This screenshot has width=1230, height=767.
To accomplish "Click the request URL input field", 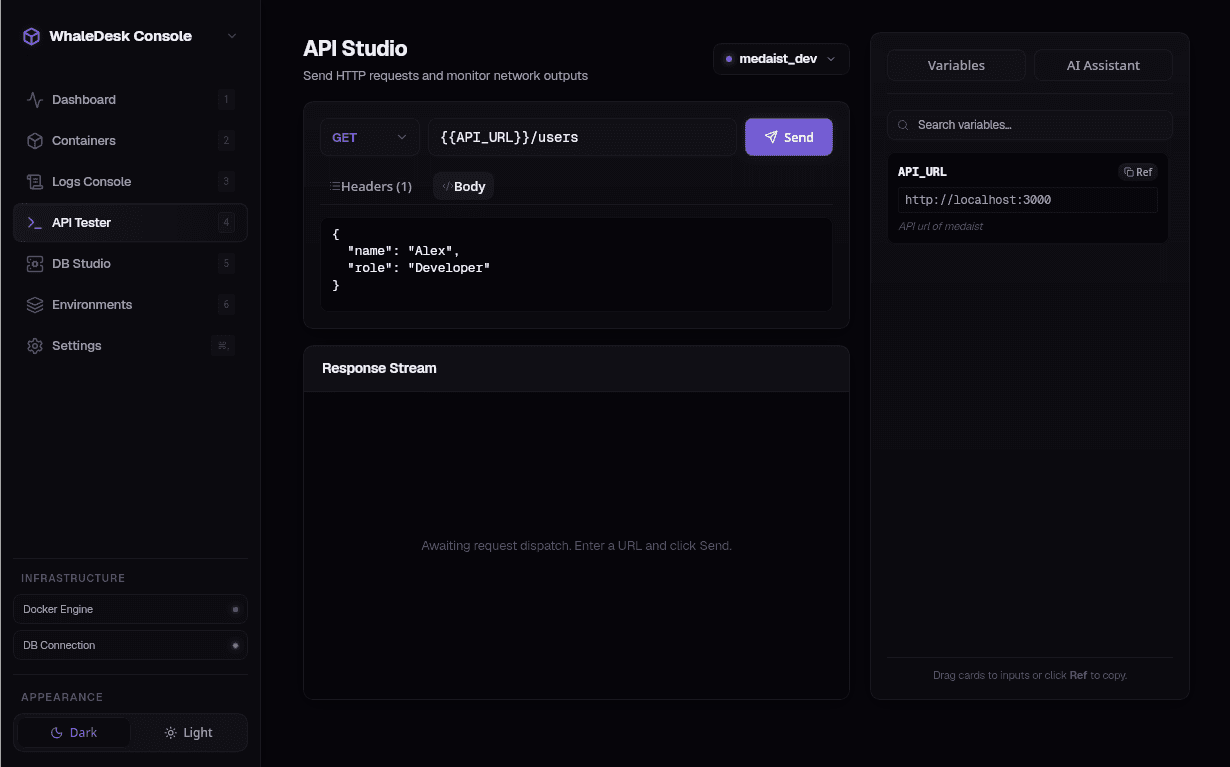I will tap(583, 138).
